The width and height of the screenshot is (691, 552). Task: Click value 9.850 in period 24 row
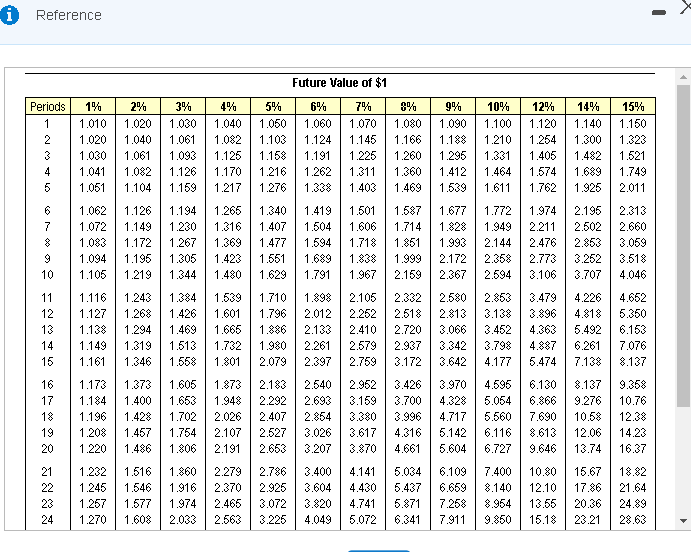click(x=498, y=520)
